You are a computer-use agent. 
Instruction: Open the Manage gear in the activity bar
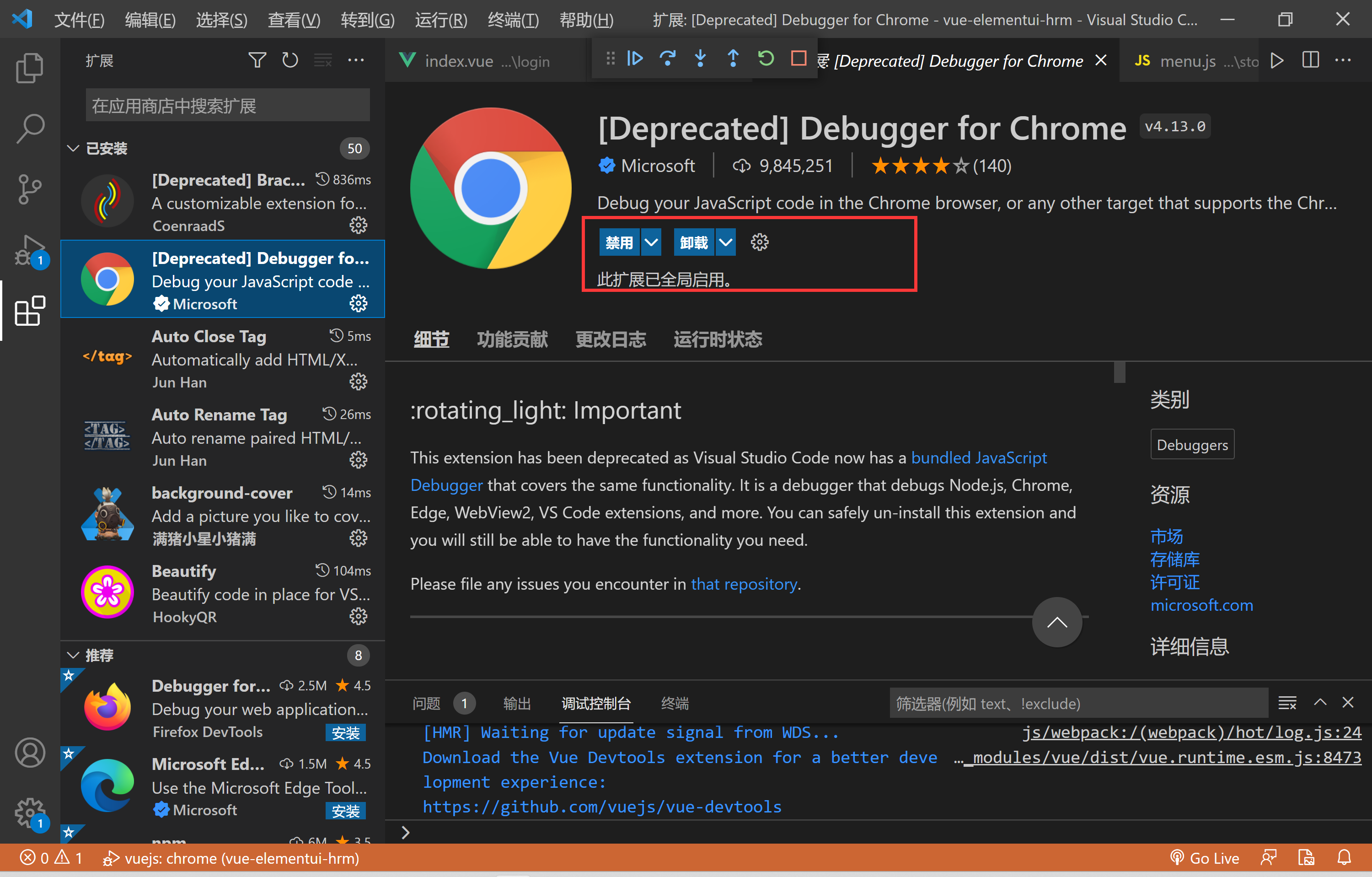coord(30,813)
